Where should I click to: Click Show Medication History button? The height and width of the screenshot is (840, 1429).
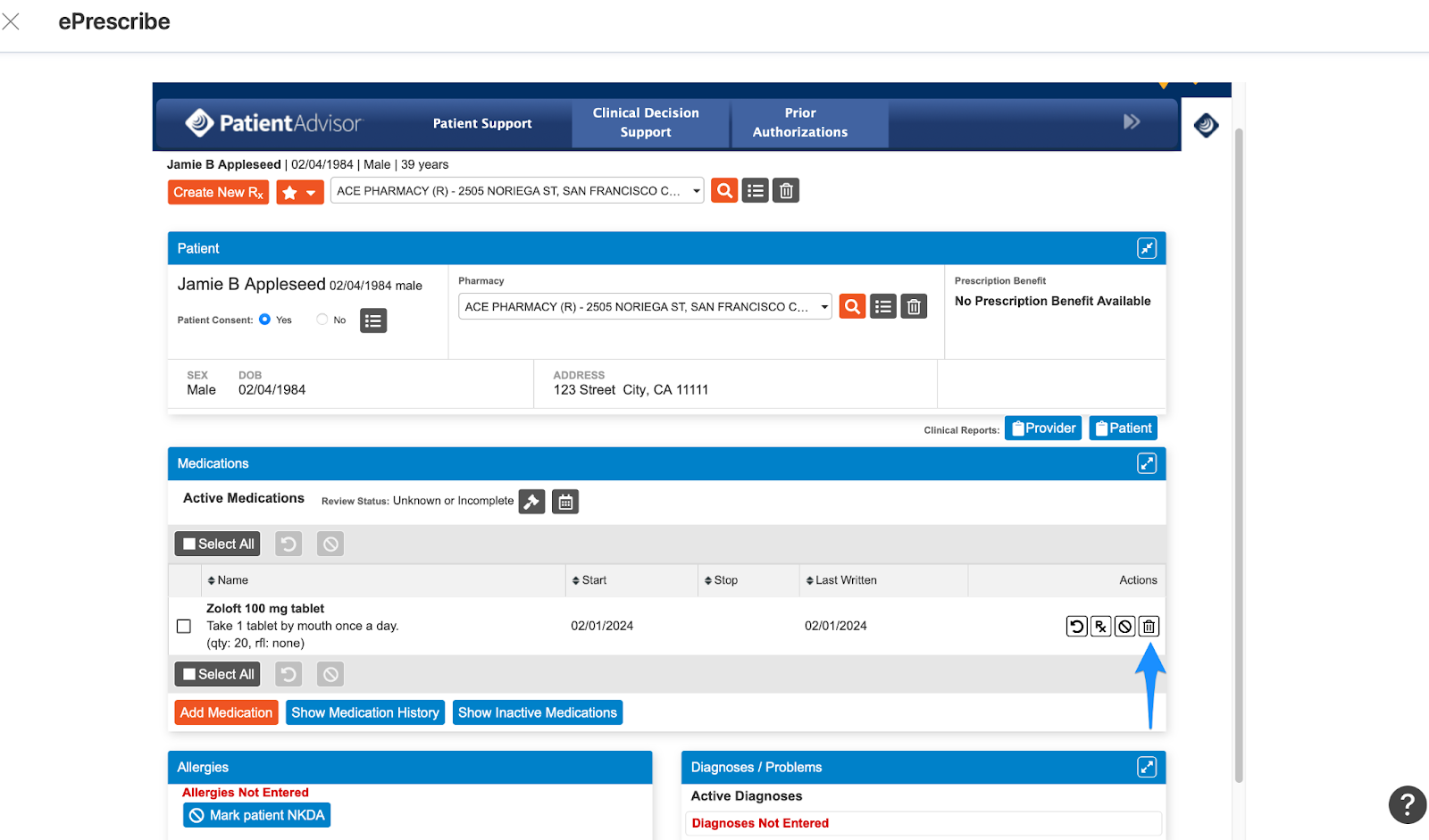point(365,712)
